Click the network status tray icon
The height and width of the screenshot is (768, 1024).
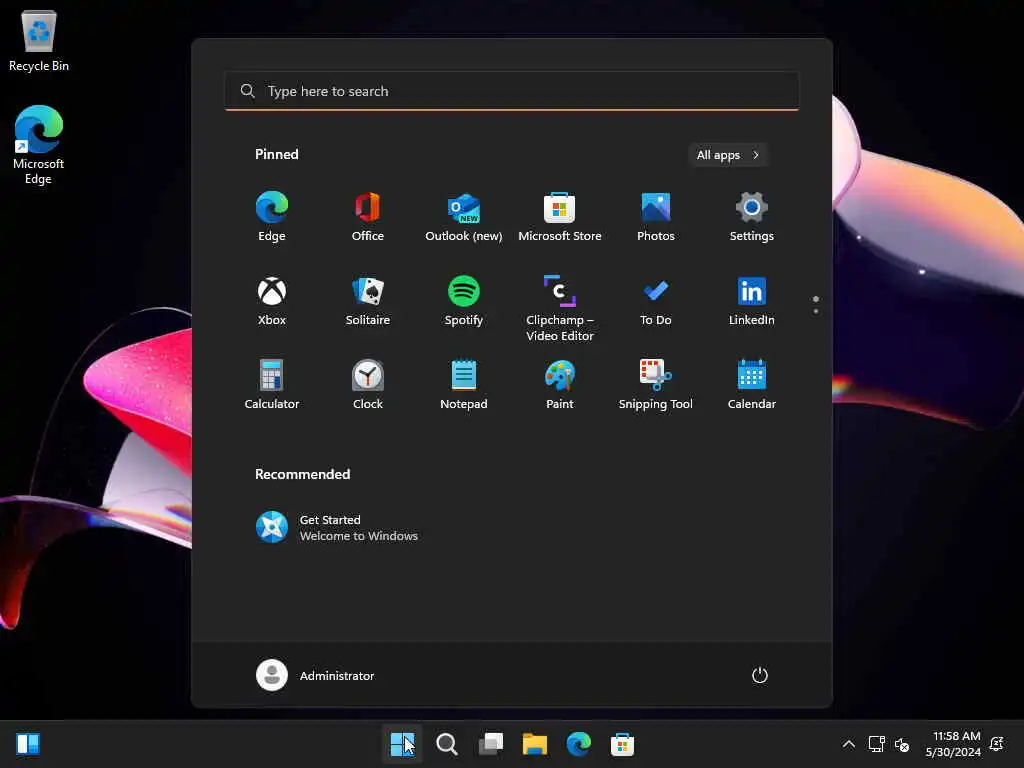(x=876, y=744)
